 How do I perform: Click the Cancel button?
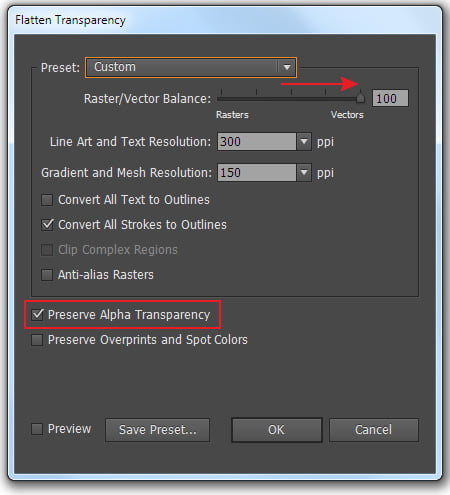coord(374,430)
